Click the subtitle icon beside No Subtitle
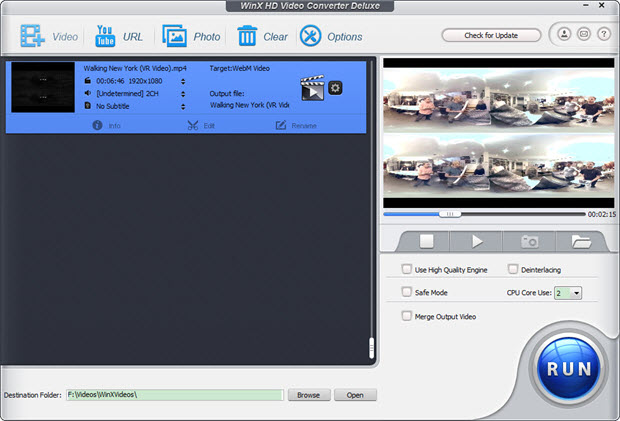The height and width of the screenshot is (421, 620). point(87,106)
